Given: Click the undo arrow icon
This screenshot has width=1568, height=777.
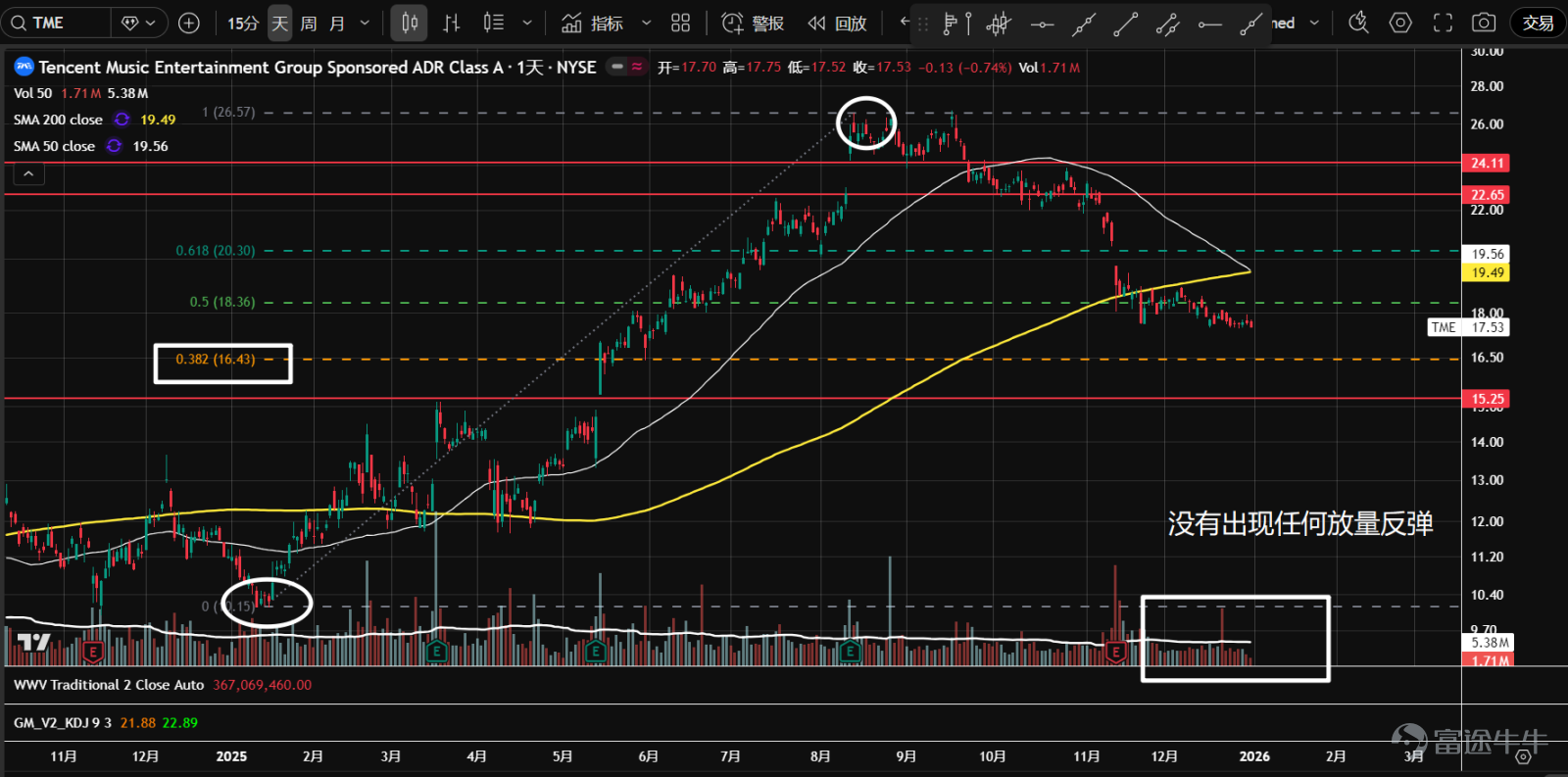Looking at the screenshot, I should pos(905,21).
